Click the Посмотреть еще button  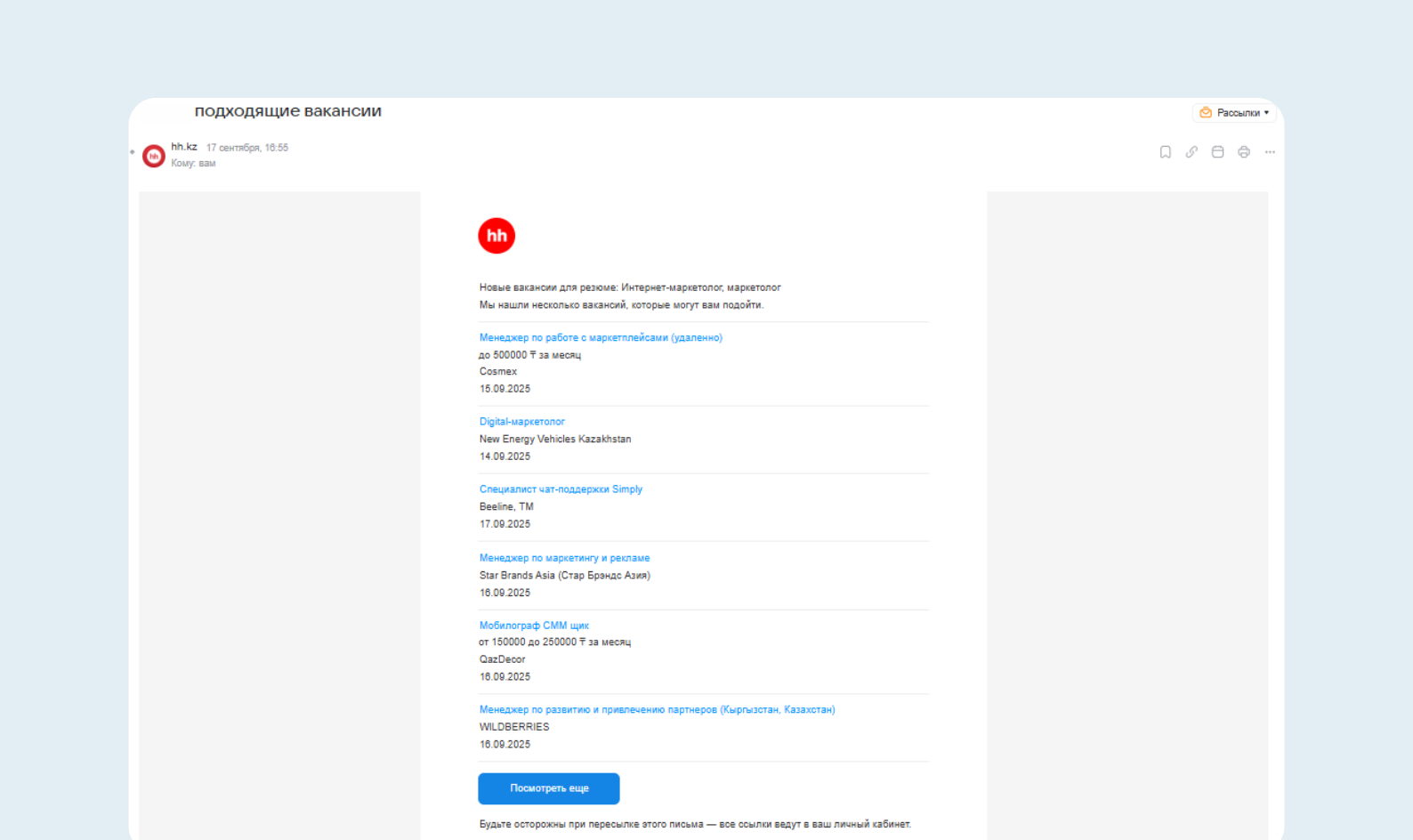tap(549, 788)
